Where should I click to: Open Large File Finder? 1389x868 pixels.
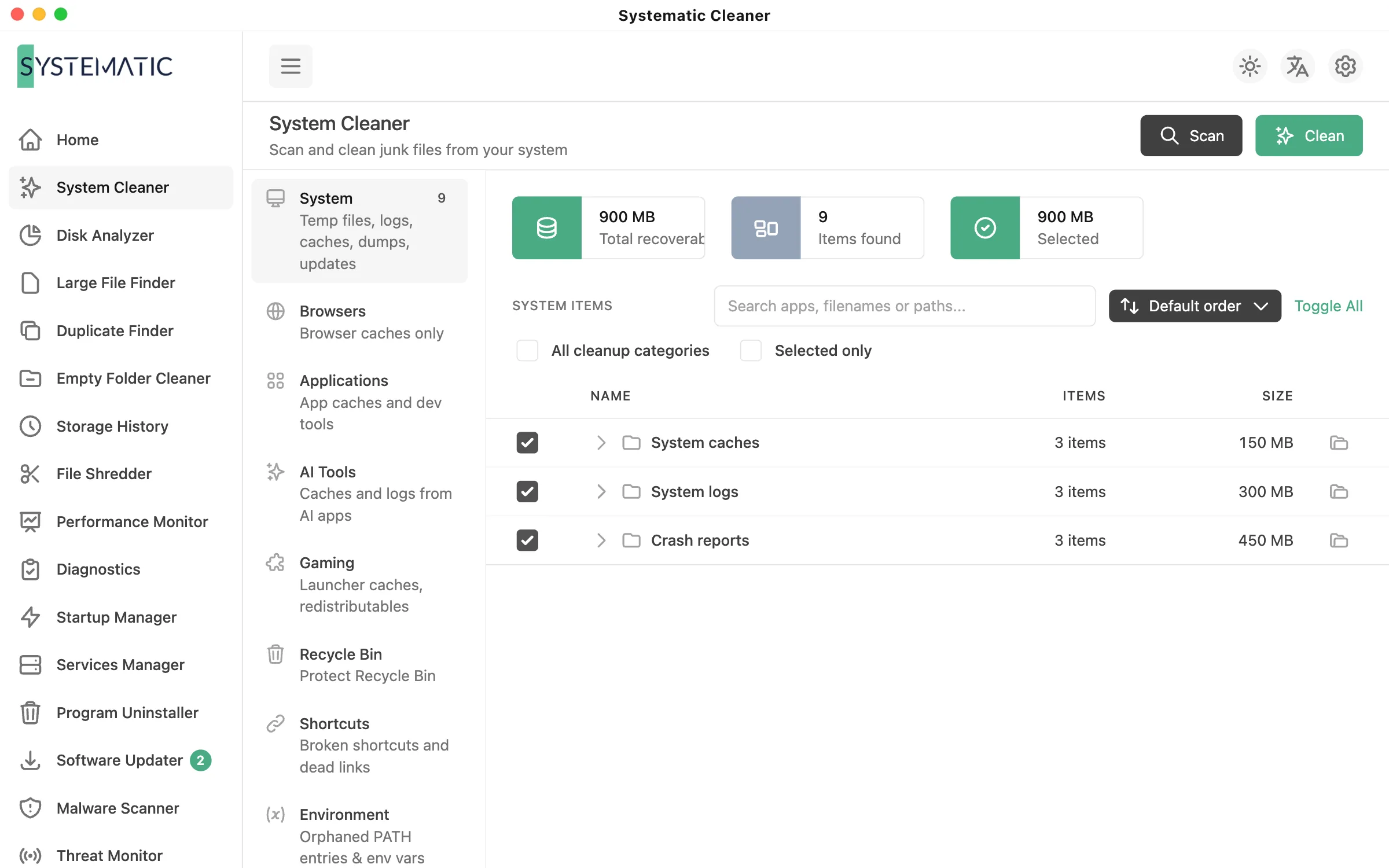coord(121,283)
